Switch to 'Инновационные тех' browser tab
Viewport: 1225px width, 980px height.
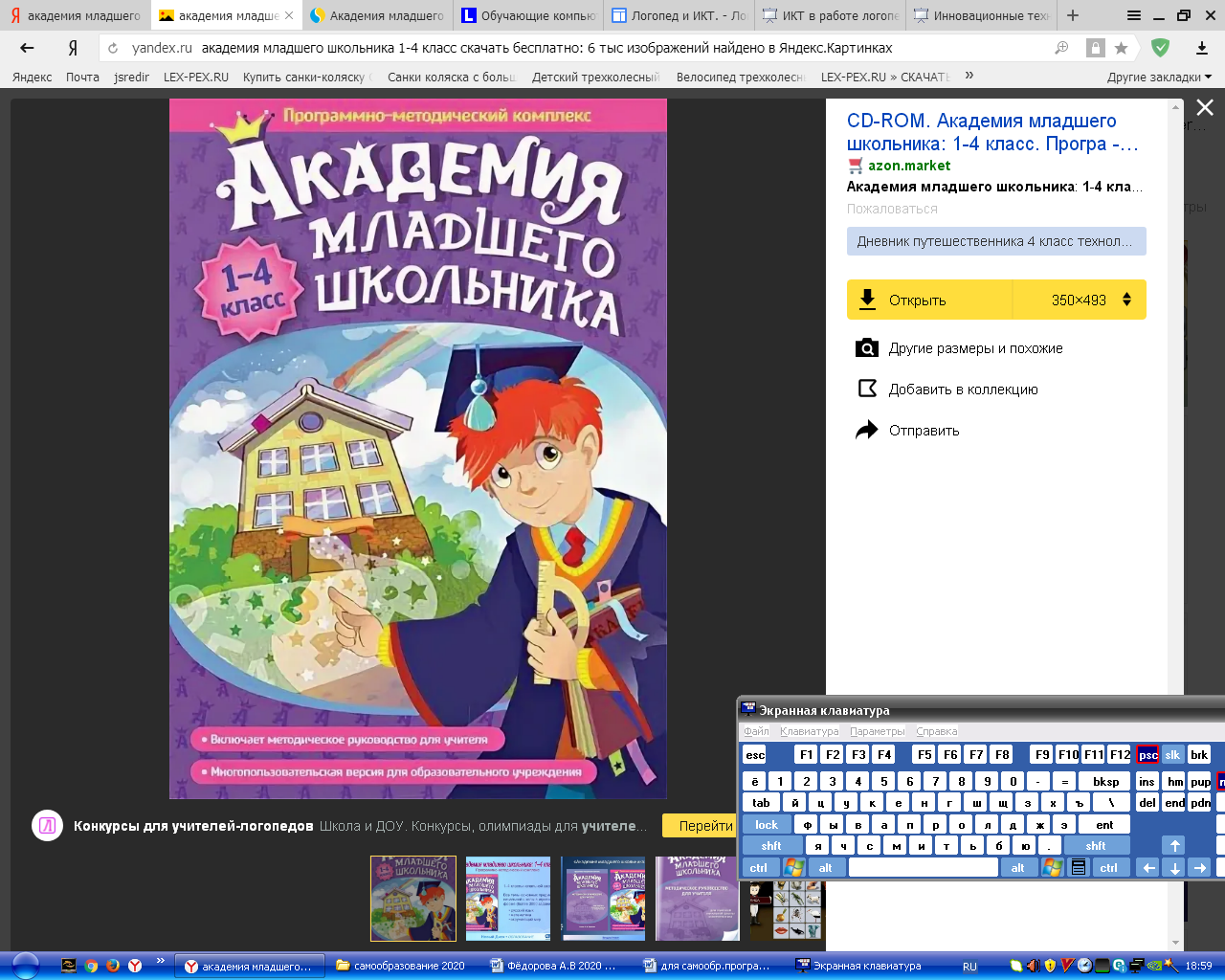pos(982,16)
